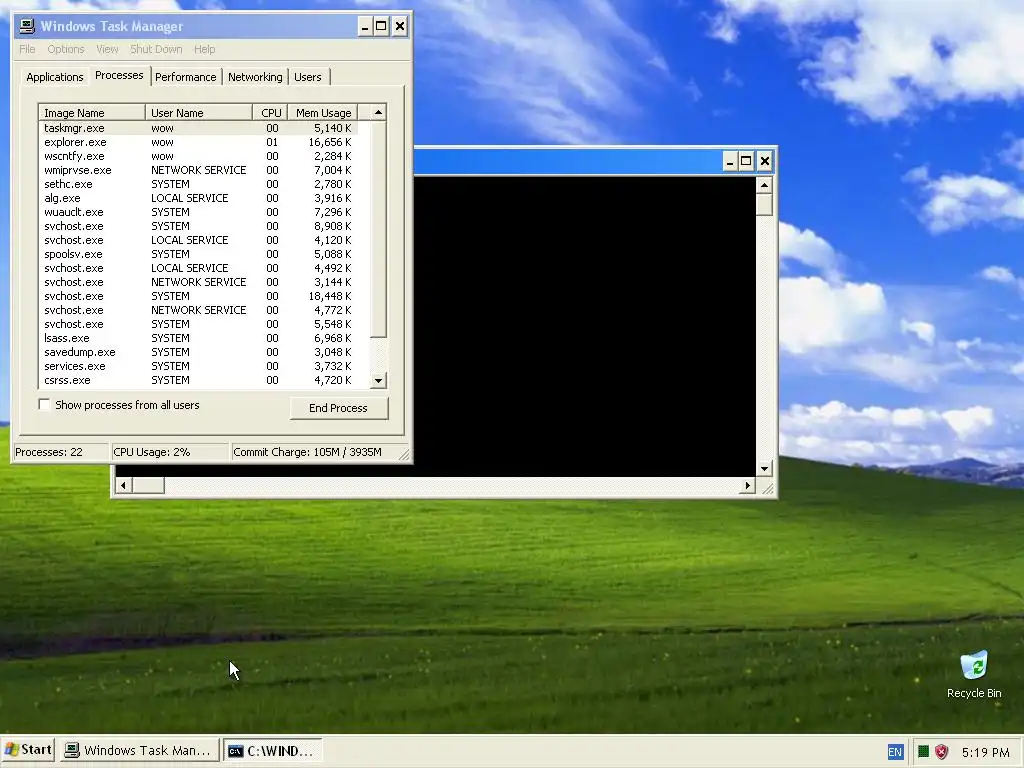Select the Processes tab
The image size is (1024, 768).
point(119,75)
